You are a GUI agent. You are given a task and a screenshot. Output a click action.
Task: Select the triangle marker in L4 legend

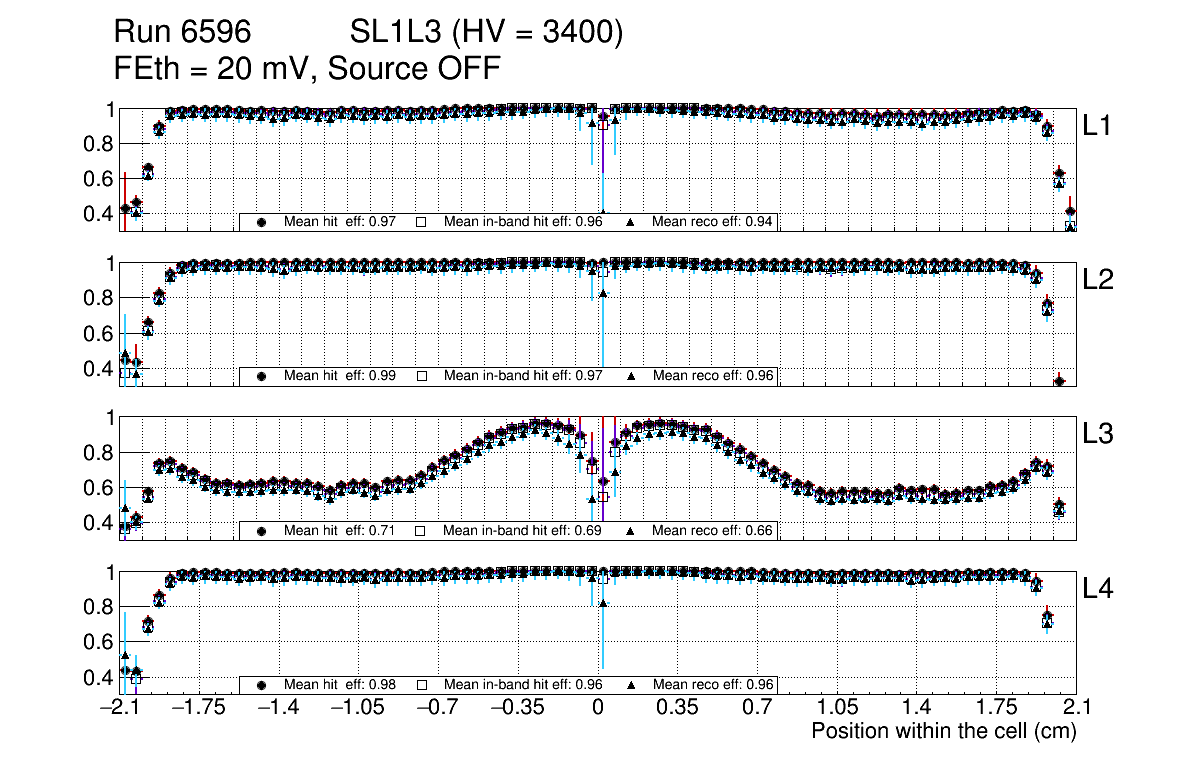(x=631, y=685)
